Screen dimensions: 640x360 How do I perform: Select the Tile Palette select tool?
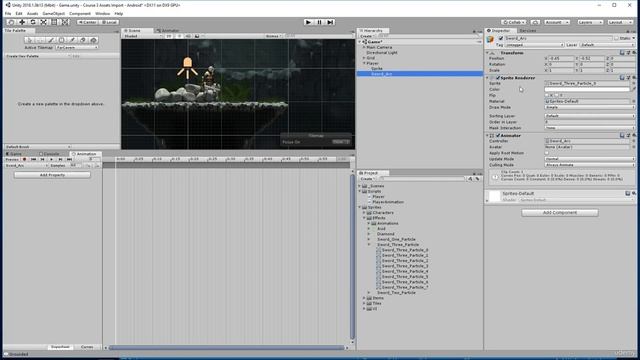[x=29, y=40]
